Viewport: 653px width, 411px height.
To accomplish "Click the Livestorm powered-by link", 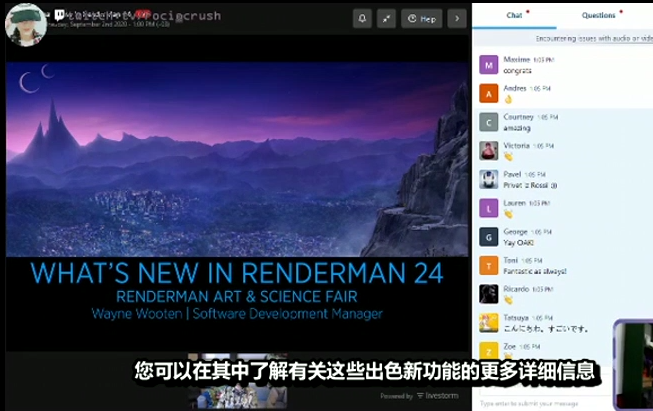I will point(419,396).
